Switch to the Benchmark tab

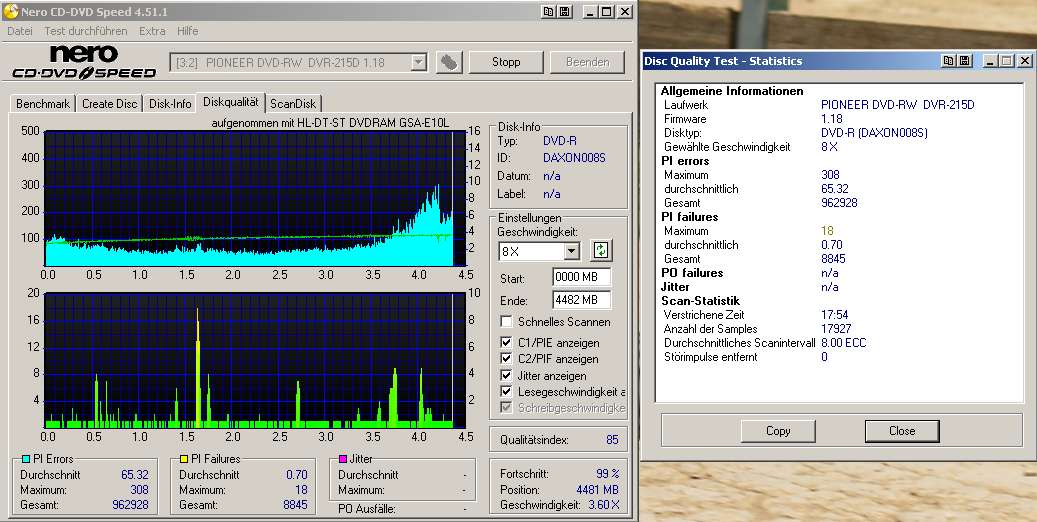coord(43,103)
